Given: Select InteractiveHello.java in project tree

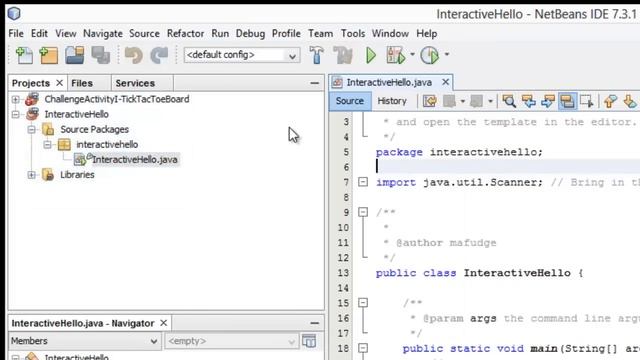Looking at the screenshot, I should point(135,160).
